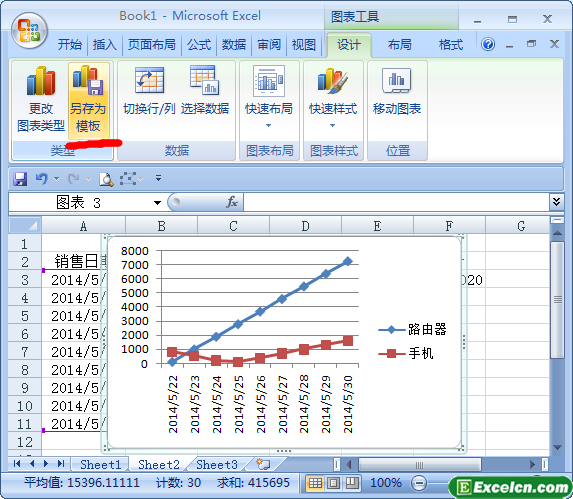Open the 开始 (Home) tab
Screen dimensions: 573x499
(x=69, y=45)
